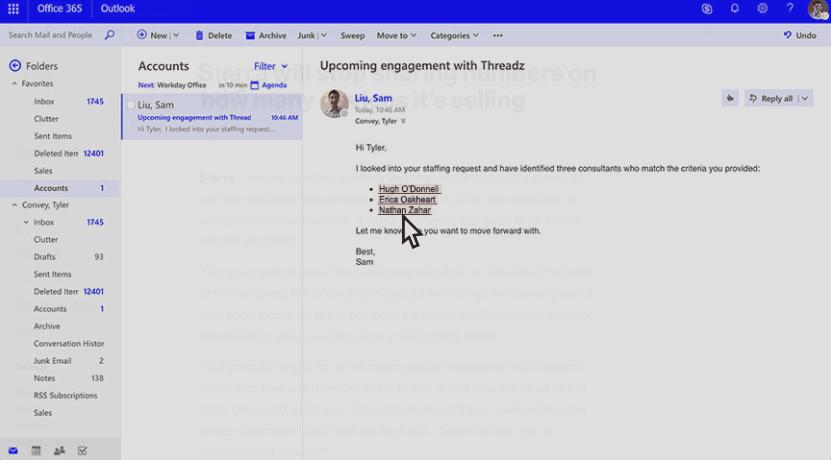Click Sam Liu's sender photo
Screen dimensions: 831x460
[334, 103]
